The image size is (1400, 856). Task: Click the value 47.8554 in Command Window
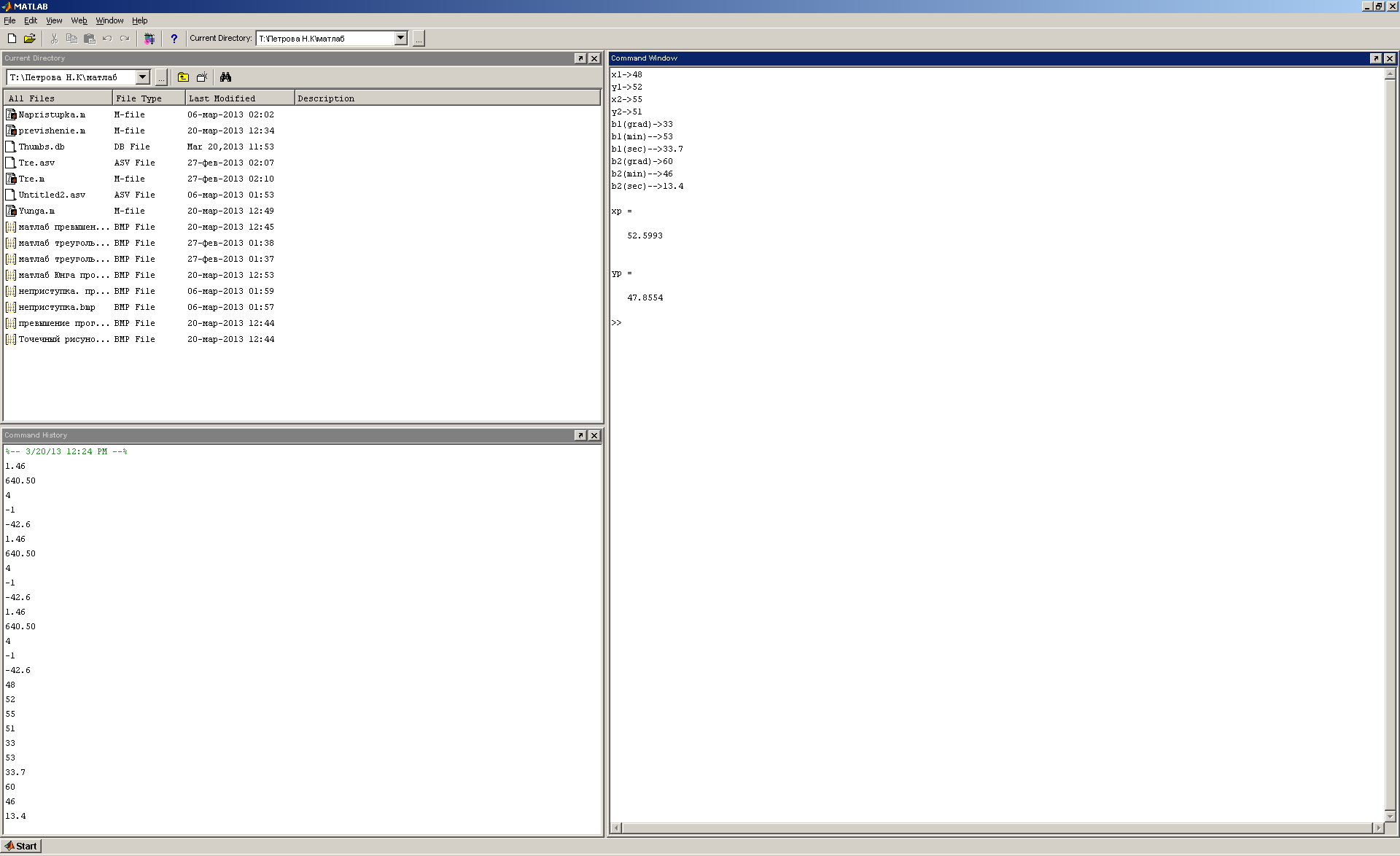[645, 297]
